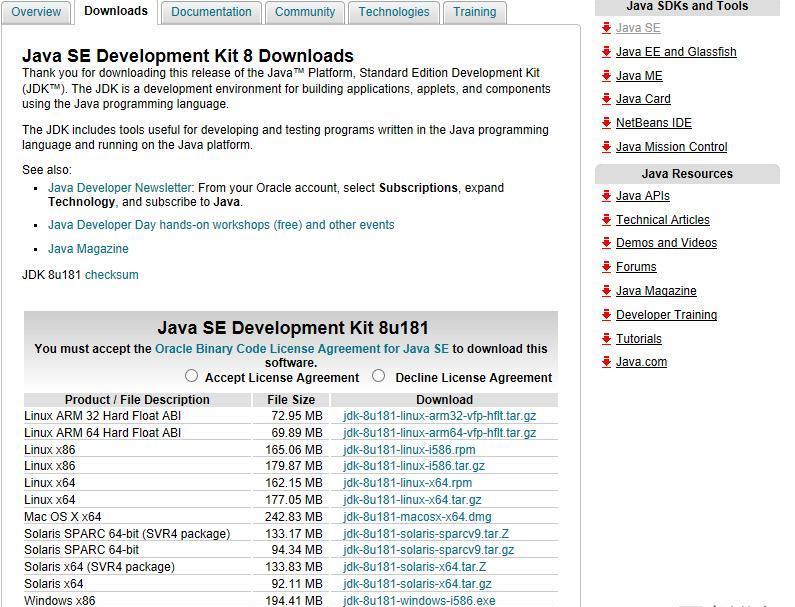795x607 pixels.
Task: Click the red arrow icon beside Java SE
Action: 606,28
